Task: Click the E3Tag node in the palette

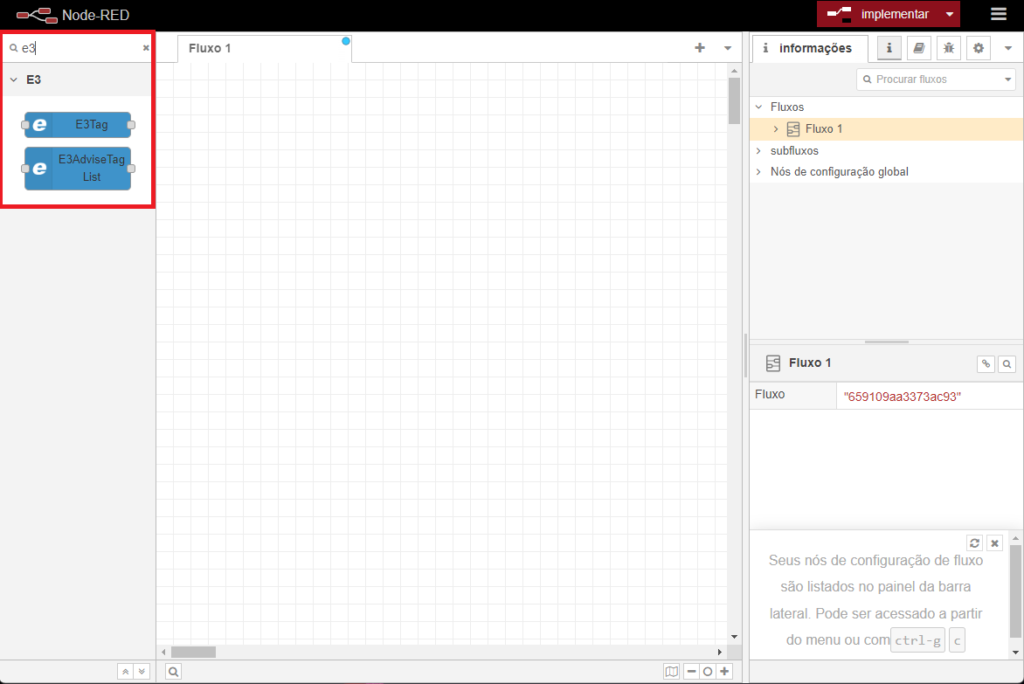Action: click(x=78, y=125)
